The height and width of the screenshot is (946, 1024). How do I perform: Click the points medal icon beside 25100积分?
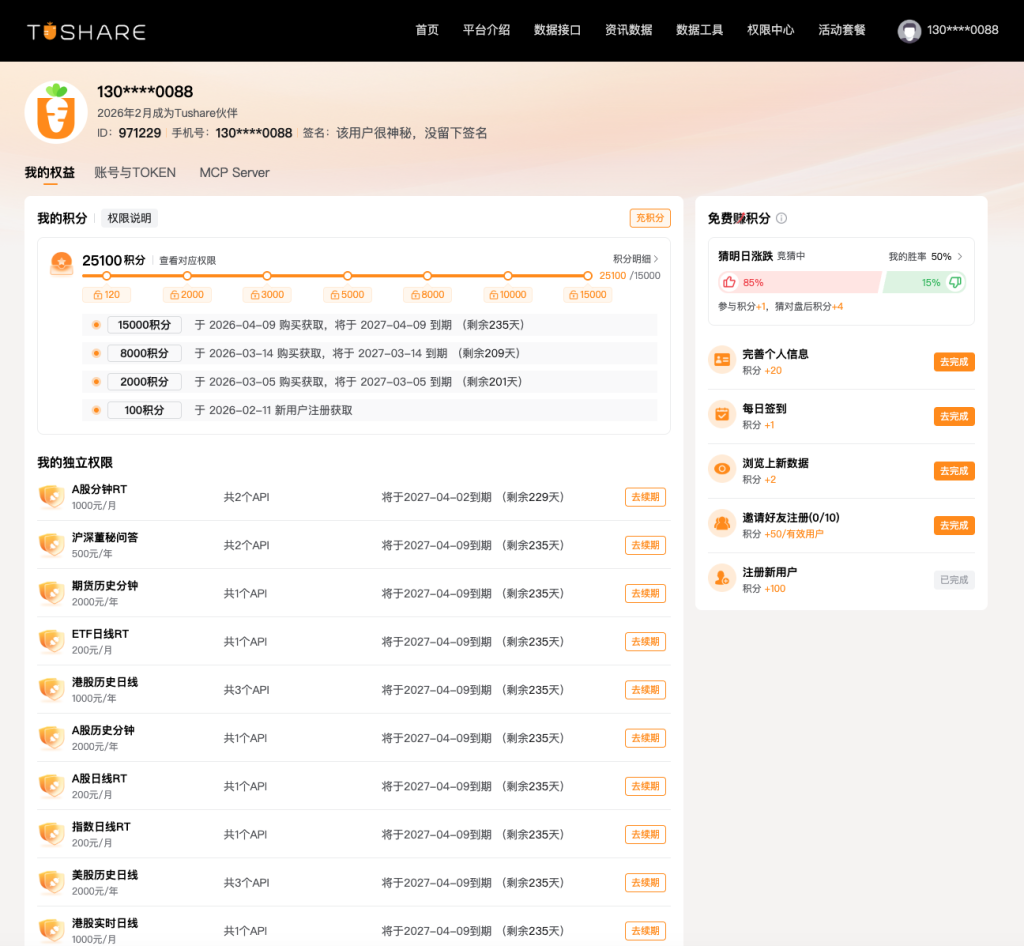(x=62, y=264)
